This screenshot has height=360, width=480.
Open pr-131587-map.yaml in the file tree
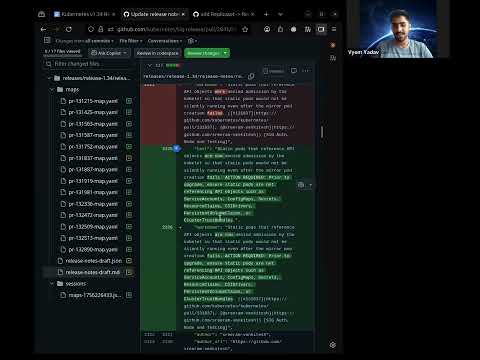pos(93,135)
